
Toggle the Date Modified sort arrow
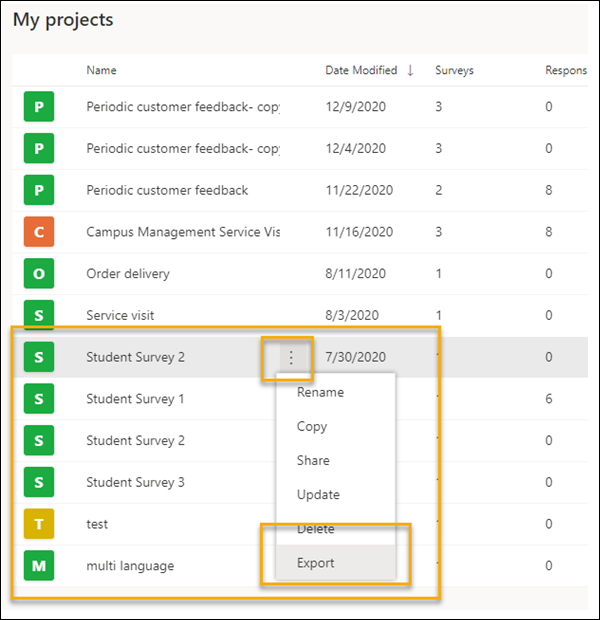click(408, 70)
